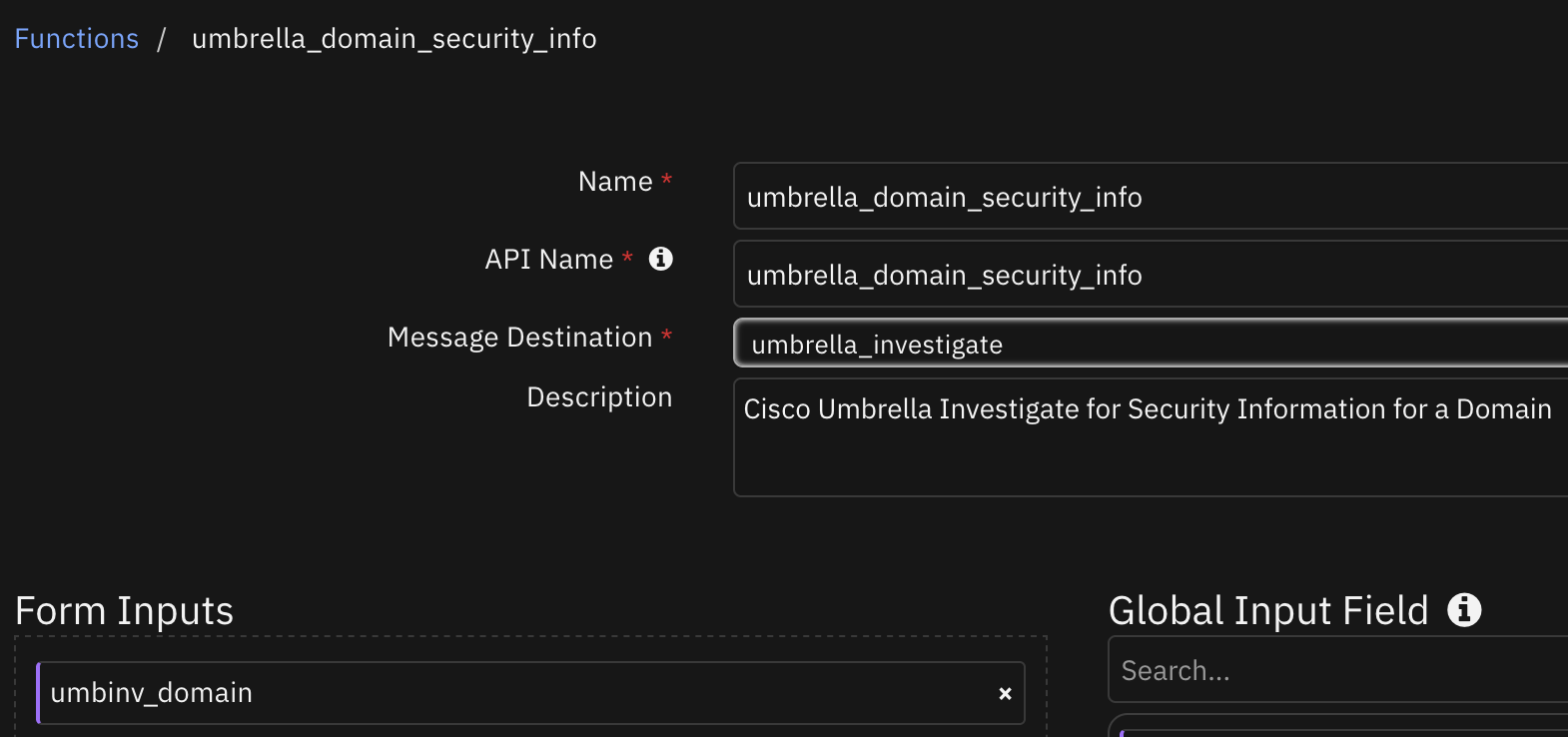Click the Message Destination label
The height and width of the screenshot is (737, 1568).
[x=519, y=338]
